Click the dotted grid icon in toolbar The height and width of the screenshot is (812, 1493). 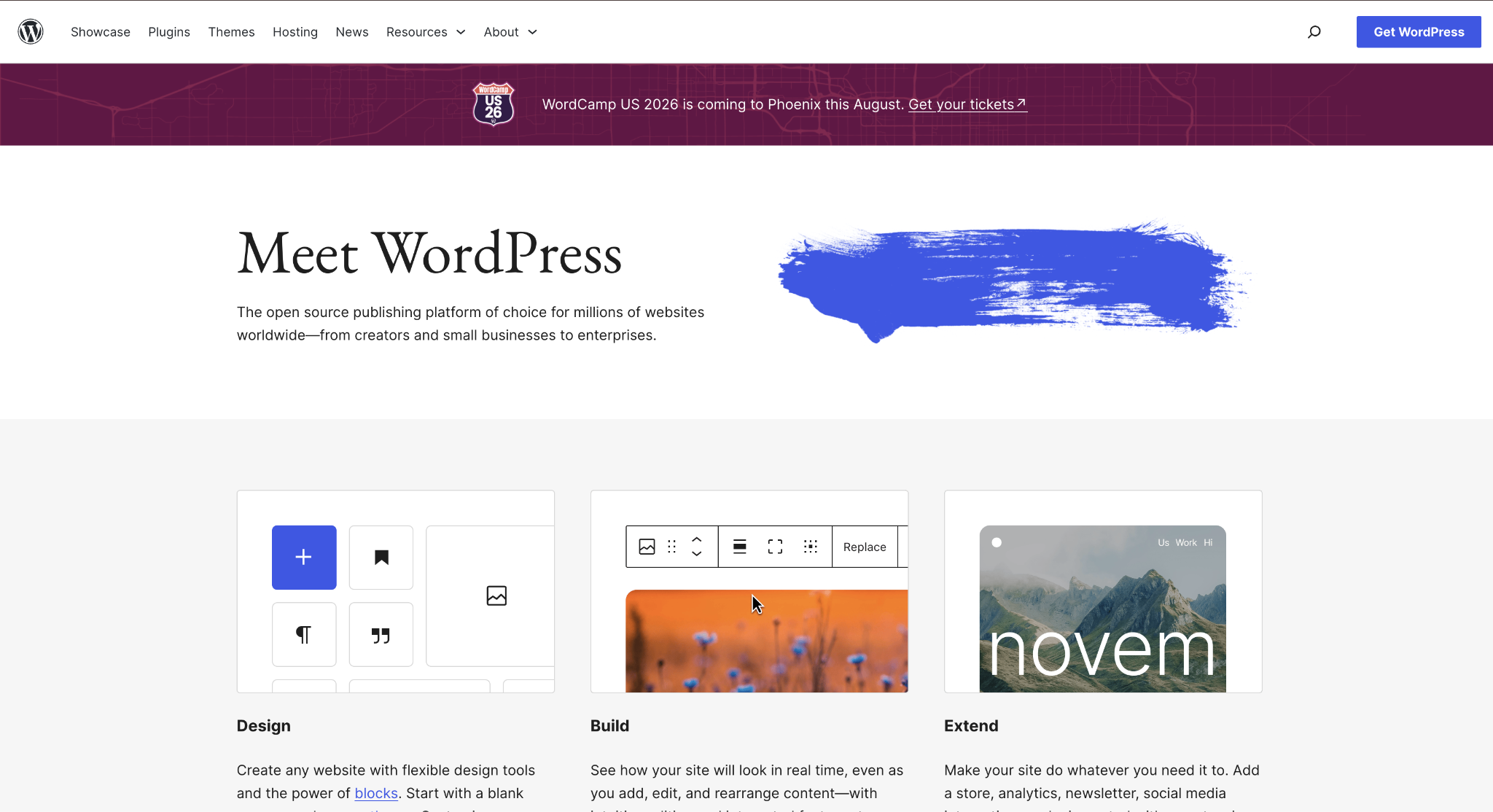pyautogui.click(x=811, y=547)
